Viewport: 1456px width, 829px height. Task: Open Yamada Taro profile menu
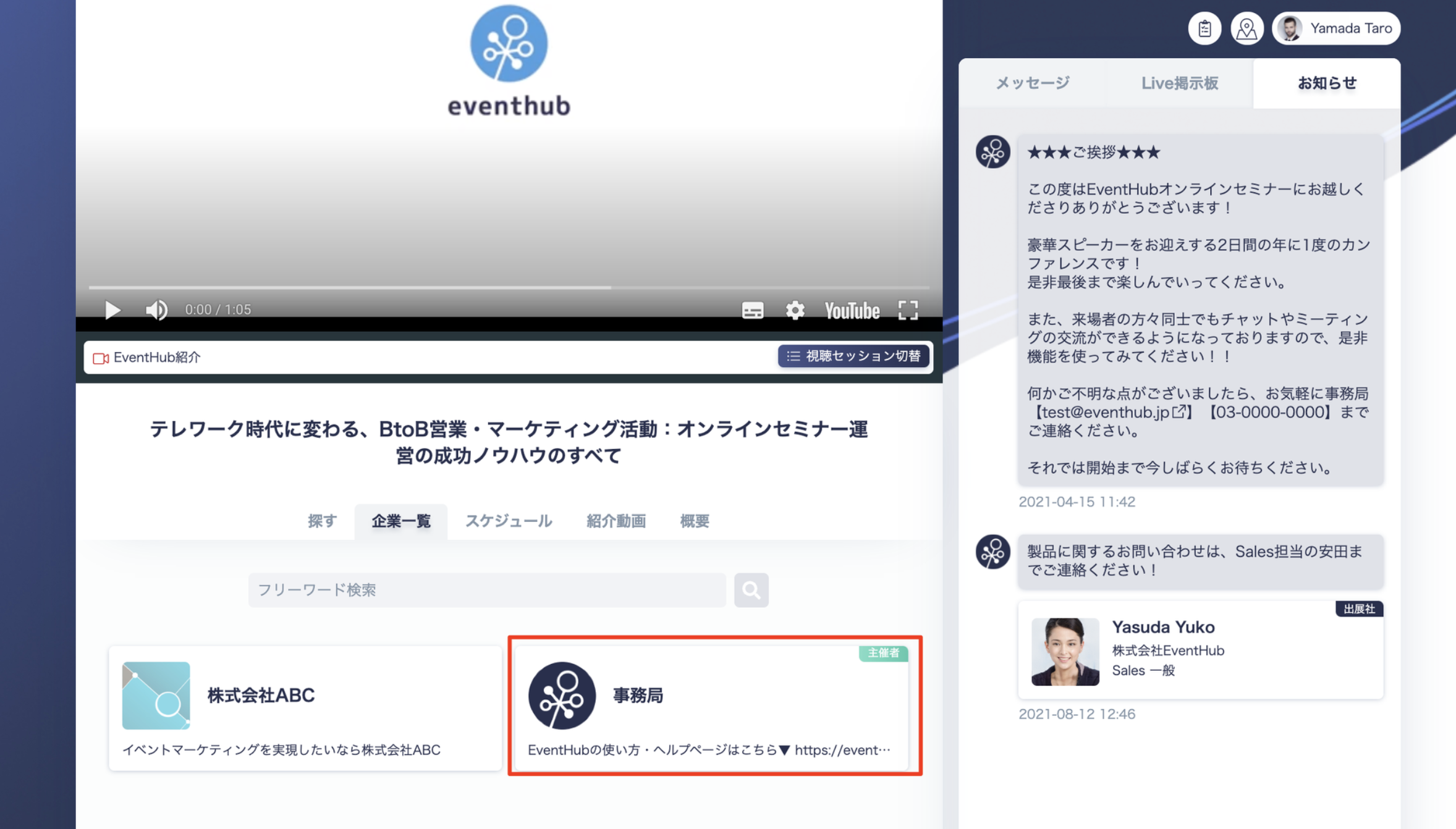1336,28
